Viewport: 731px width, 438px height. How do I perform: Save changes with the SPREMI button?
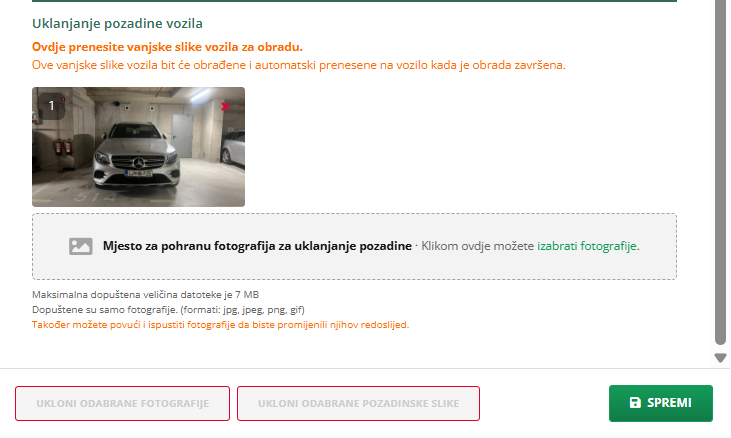(x=661, y=403)
